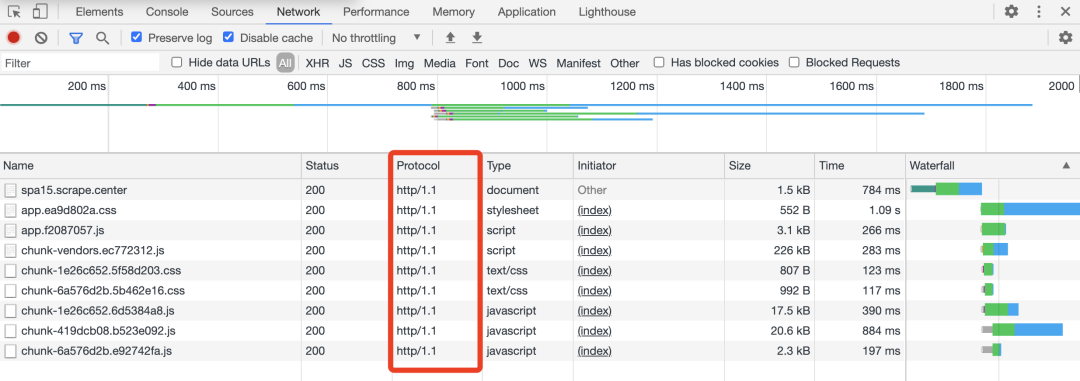
Task: Sort by the Protocol column header
Action: [x=437, y=166]
